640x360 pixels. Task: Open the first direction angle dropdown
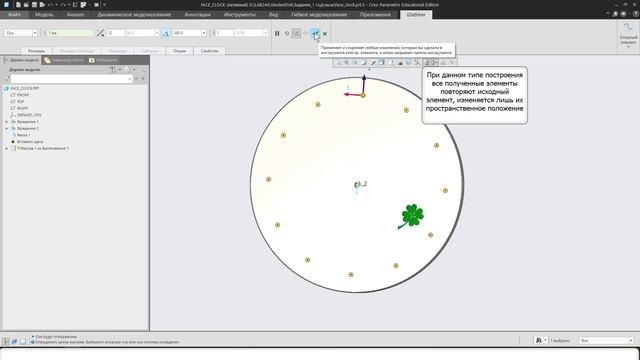[x=156, y=33]
